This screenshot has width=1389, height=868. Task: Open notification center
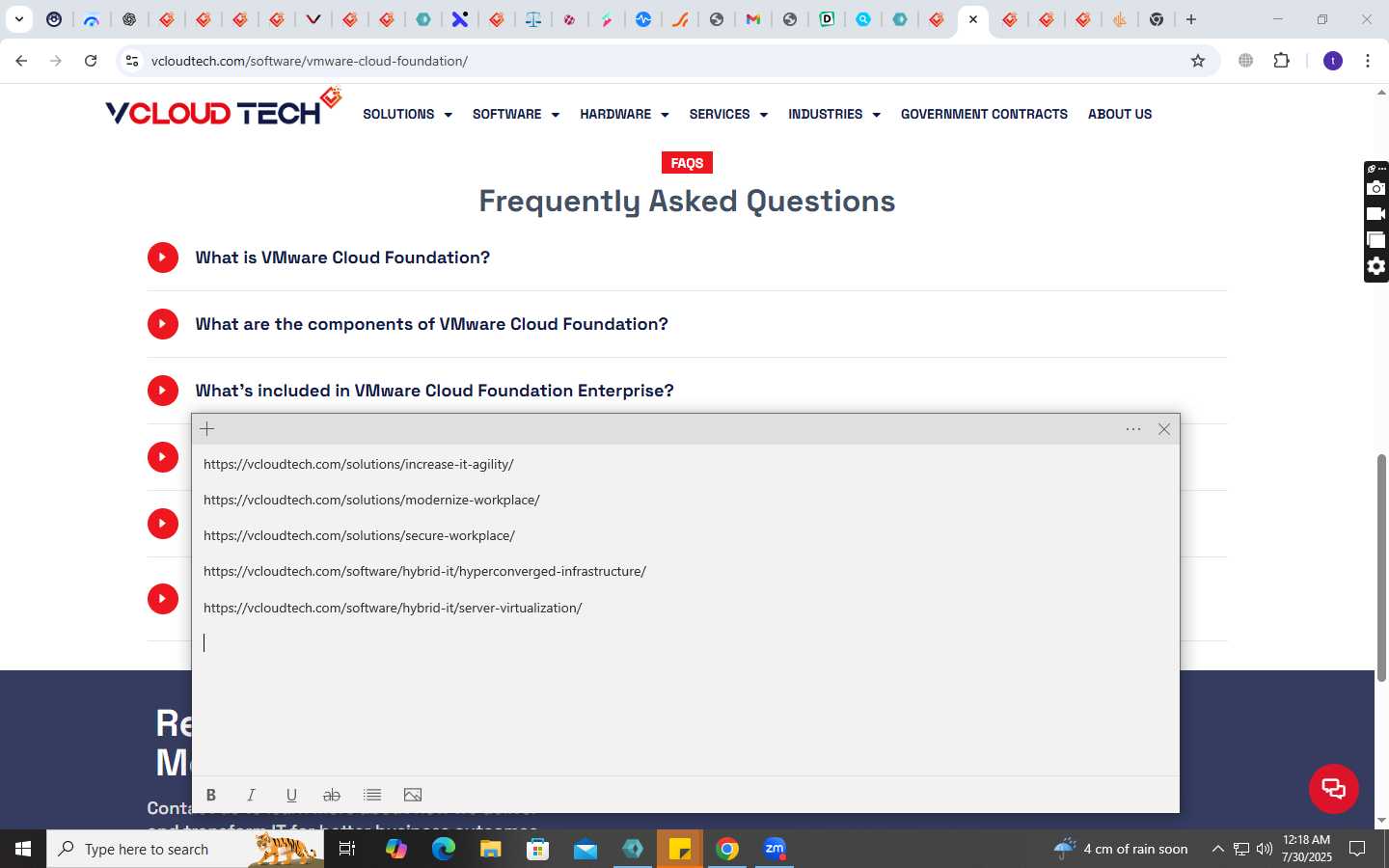click(x=1357, y=849)
